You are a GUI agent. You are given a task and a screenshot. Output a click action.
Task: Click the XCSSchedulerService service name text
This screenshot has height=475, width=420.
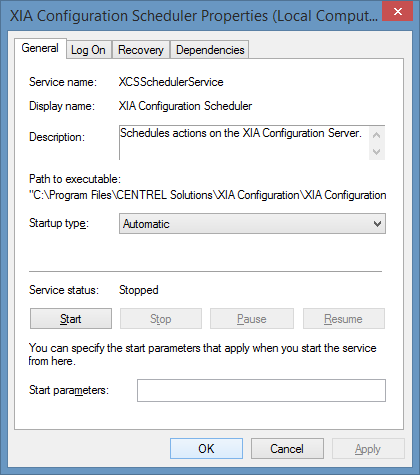pos(171,82)
